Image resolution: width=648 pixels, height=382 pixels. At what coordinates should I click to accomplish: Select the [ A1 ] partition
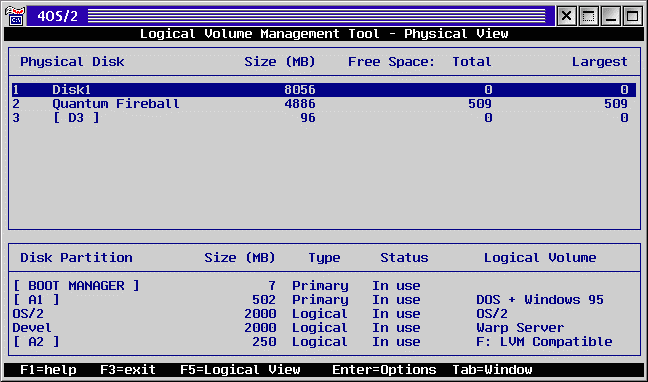36,300
